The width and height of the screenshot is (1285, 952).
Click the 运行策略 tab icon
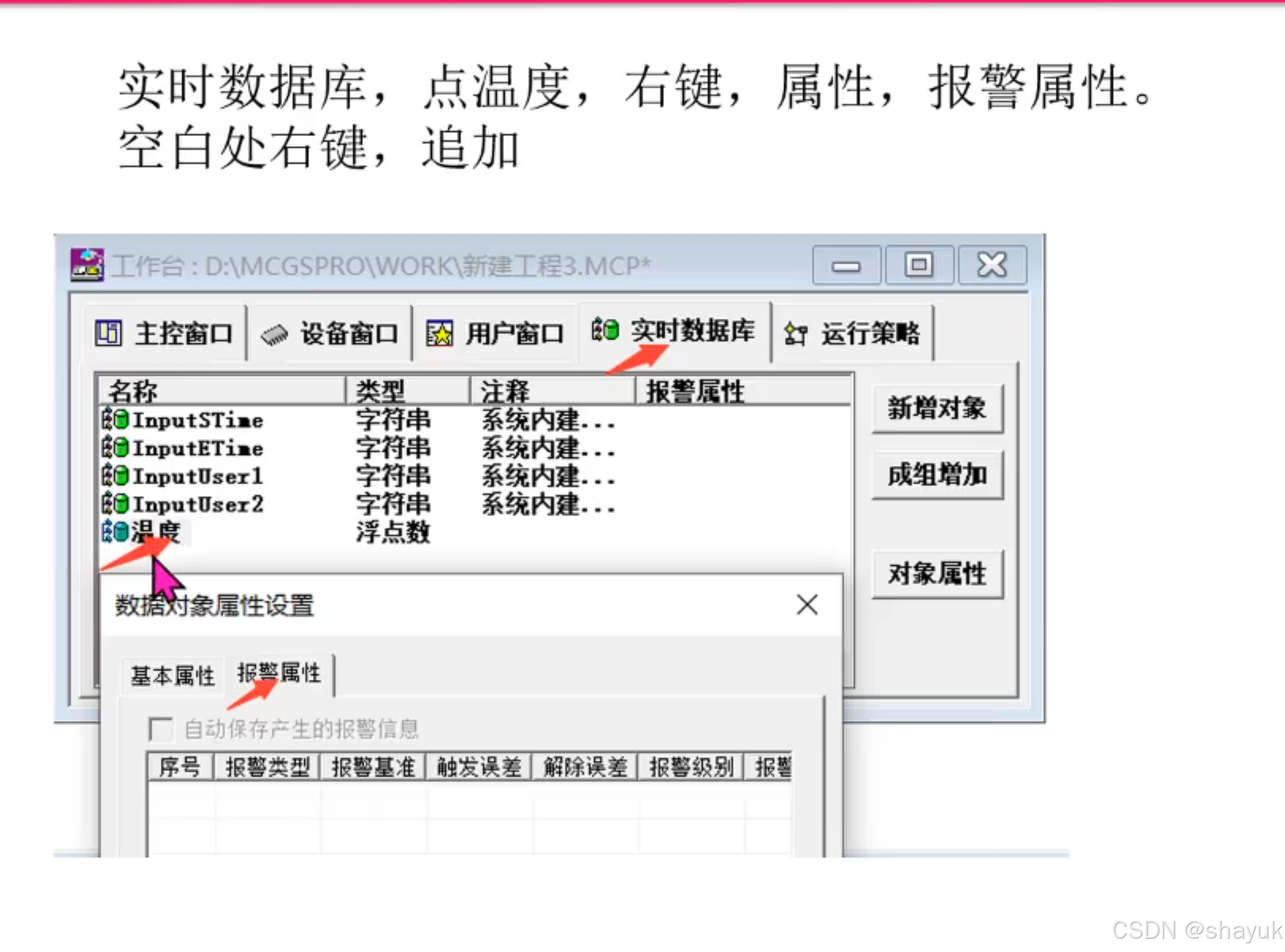pos(795,333)
